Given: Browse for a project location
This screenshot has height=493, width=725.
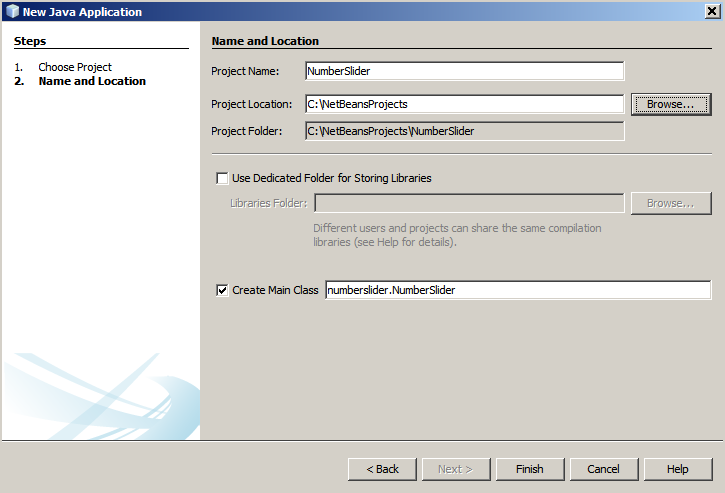Looking at the screenshot, I should point(670,104).
